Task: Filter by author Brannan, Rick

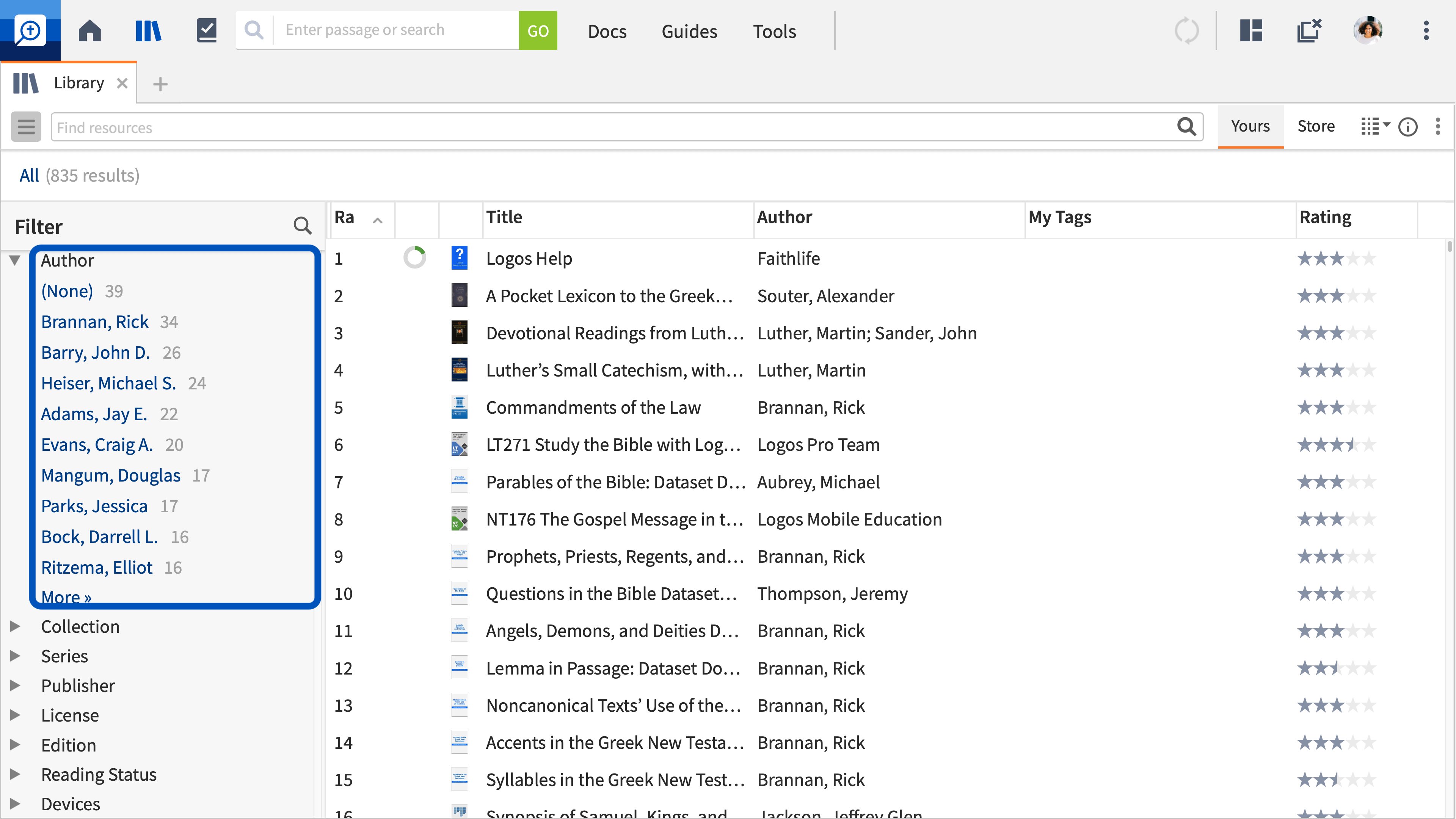Action: (94, 322)
